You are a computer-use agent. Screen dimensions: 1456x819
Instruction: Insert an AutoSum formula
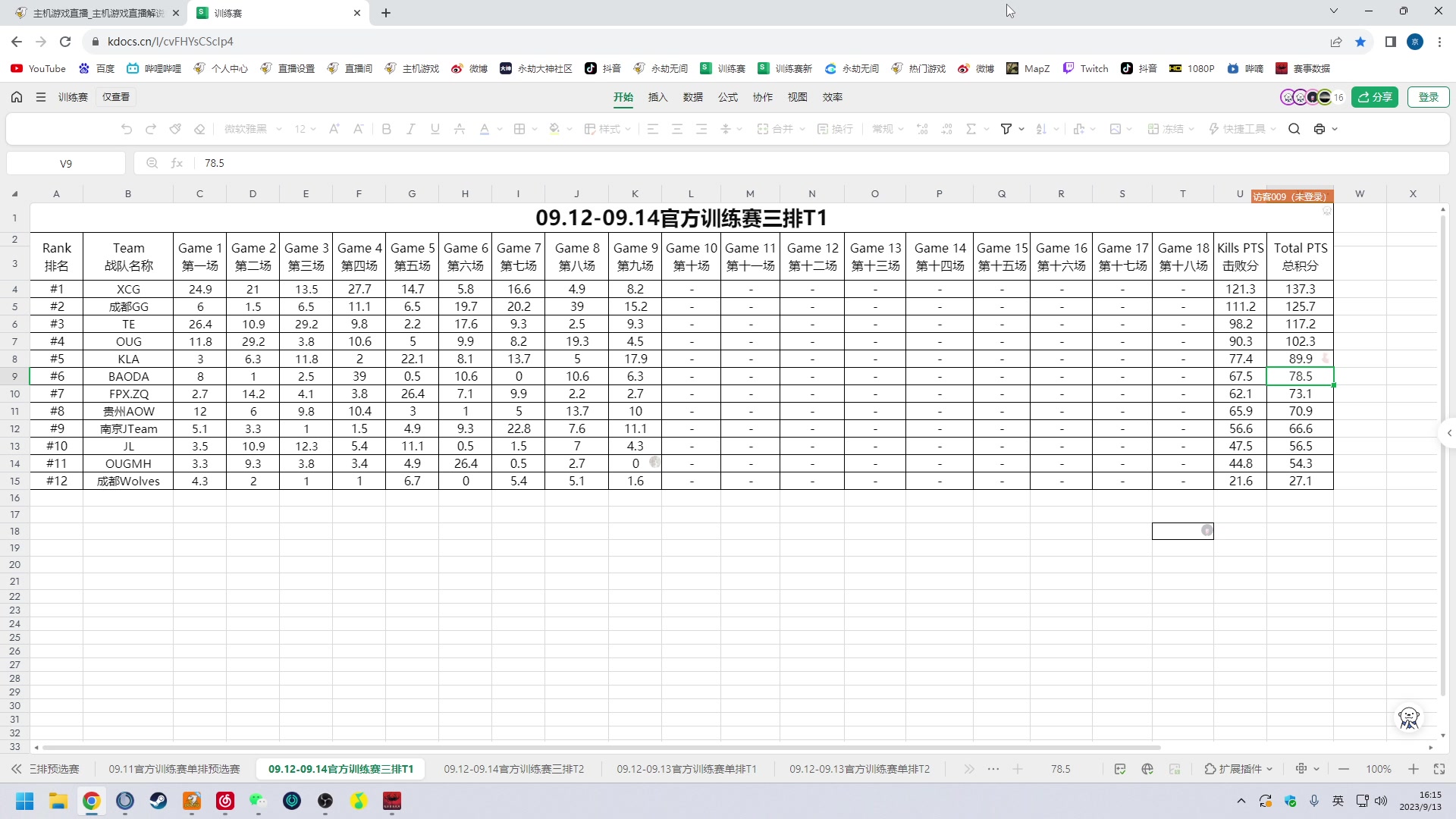[971, 129]
